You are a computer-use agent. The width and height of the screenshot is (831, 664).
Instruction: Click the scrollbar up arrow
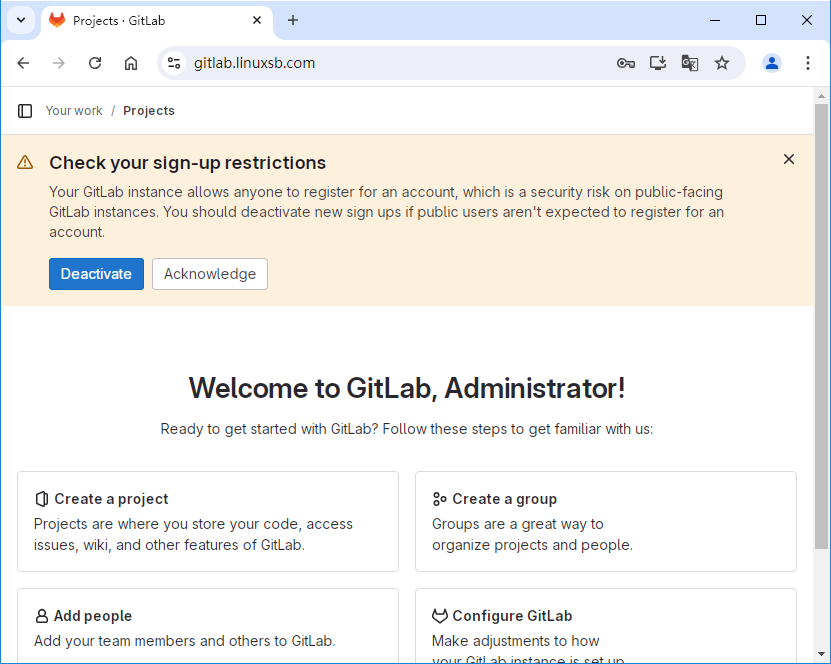pyautogui.click(x=821, y=96)
